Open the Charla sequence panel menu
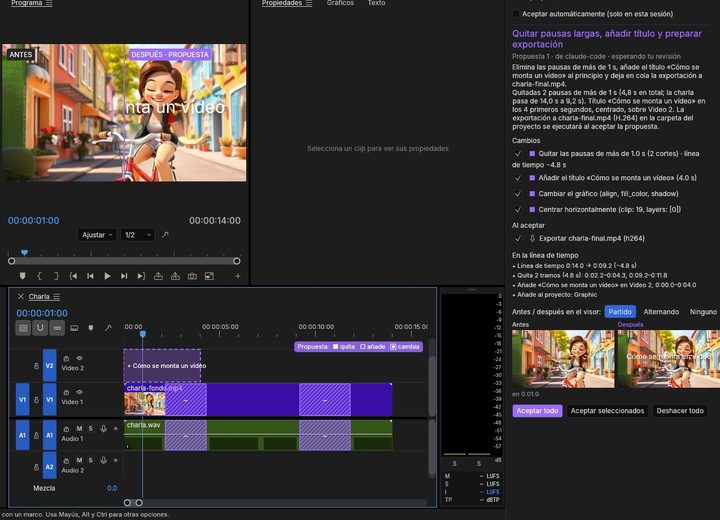This screenshot has height=520, width=720. (56, 297)
